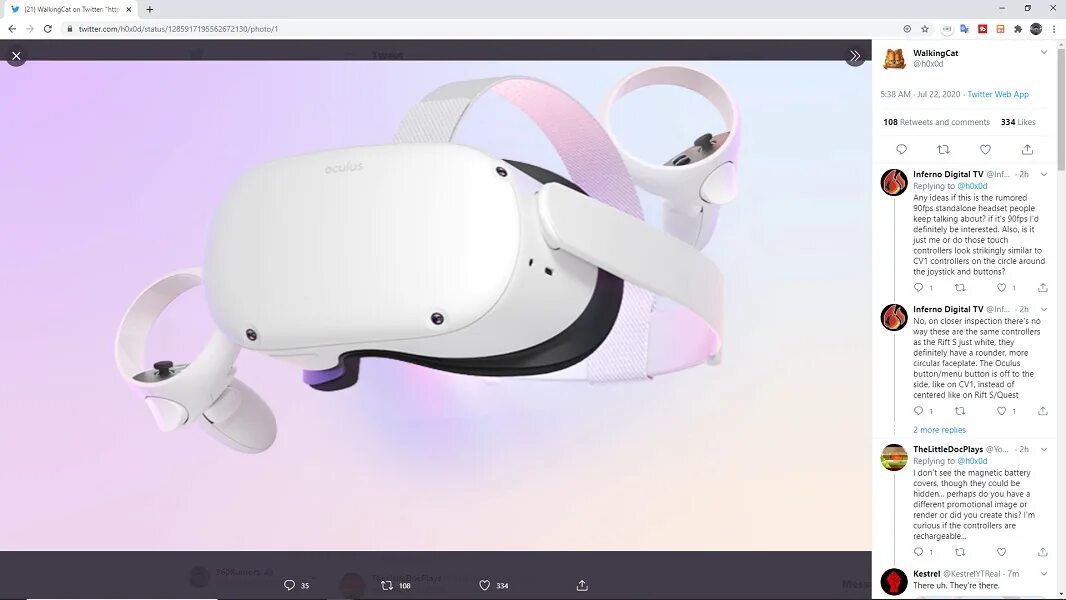1066x600 pixels.
Task: Open the Chrome profile avatar menu
Action: point(1036,29)
